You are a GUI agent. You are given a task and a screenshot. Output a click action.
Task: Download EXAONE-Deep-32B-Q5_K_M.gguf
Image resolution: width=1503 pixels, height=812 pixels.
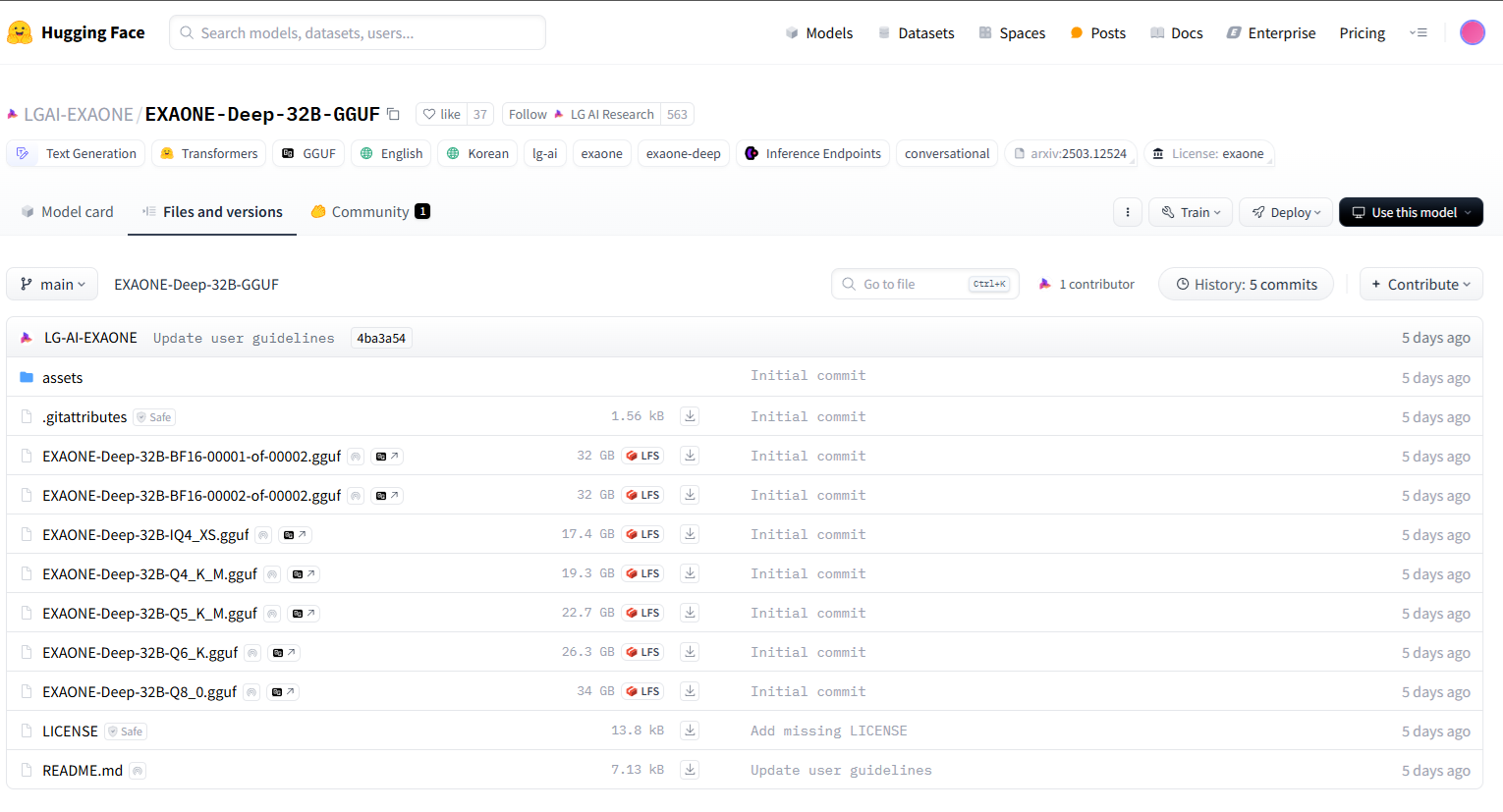tap(691, 613)
